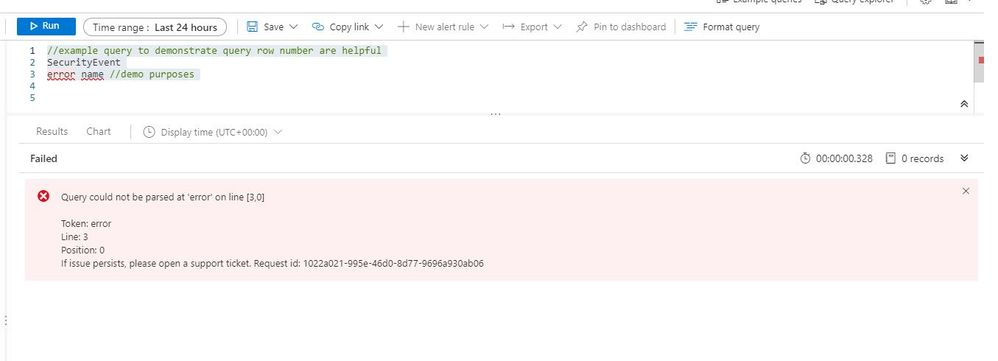Click the pane splitter ellipsis handle
The height and width of the screenshot is (361, 998).
[x=496, y=114]
